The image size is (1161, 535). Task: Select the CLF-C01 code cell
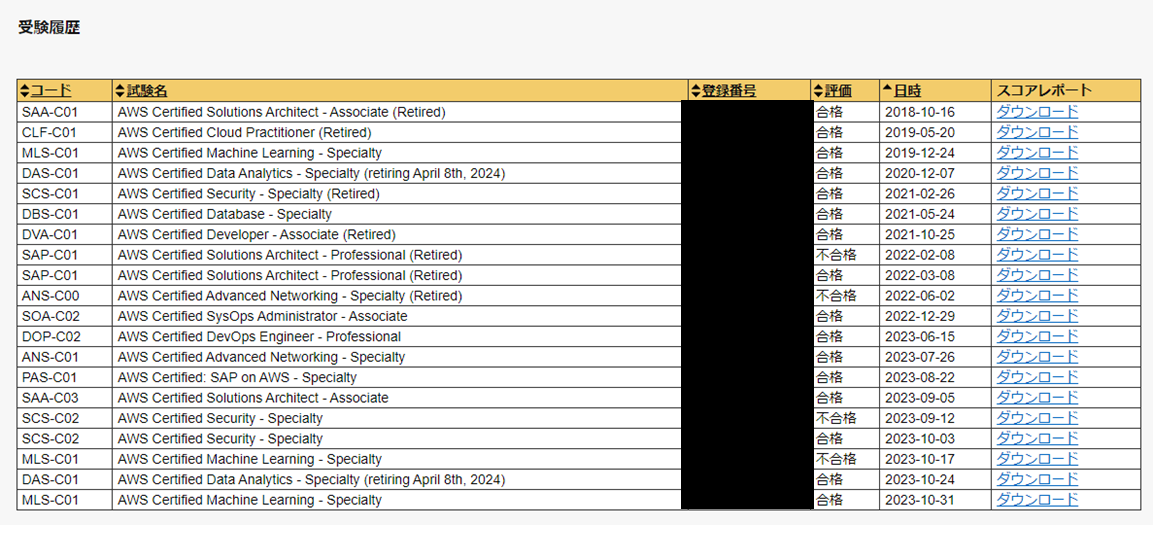[x=64, y=132]
